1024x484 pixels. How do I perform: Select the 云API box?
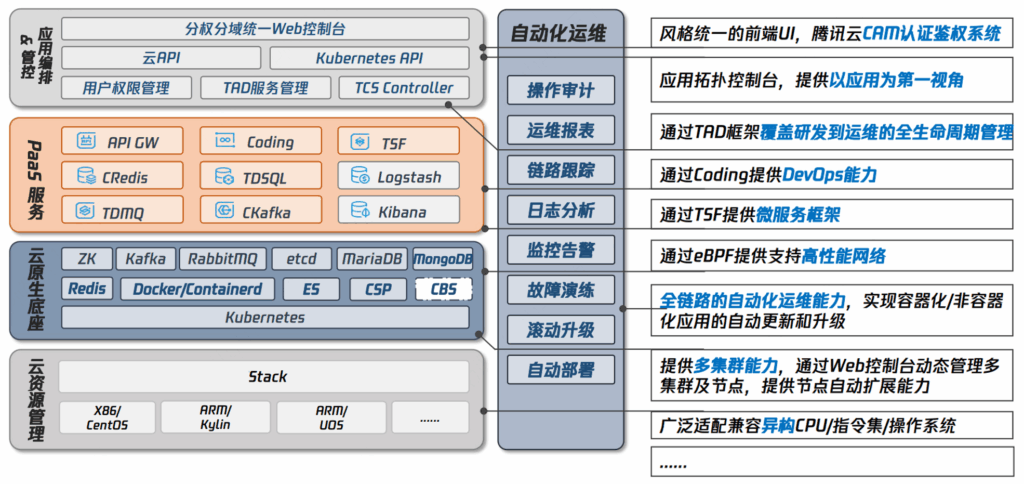(x=161, y=58)
